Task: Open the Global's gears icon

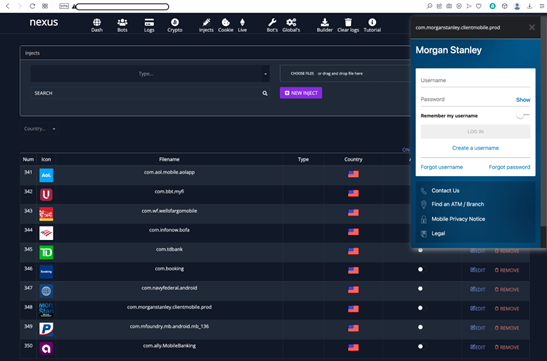Action: click(291, 22)
